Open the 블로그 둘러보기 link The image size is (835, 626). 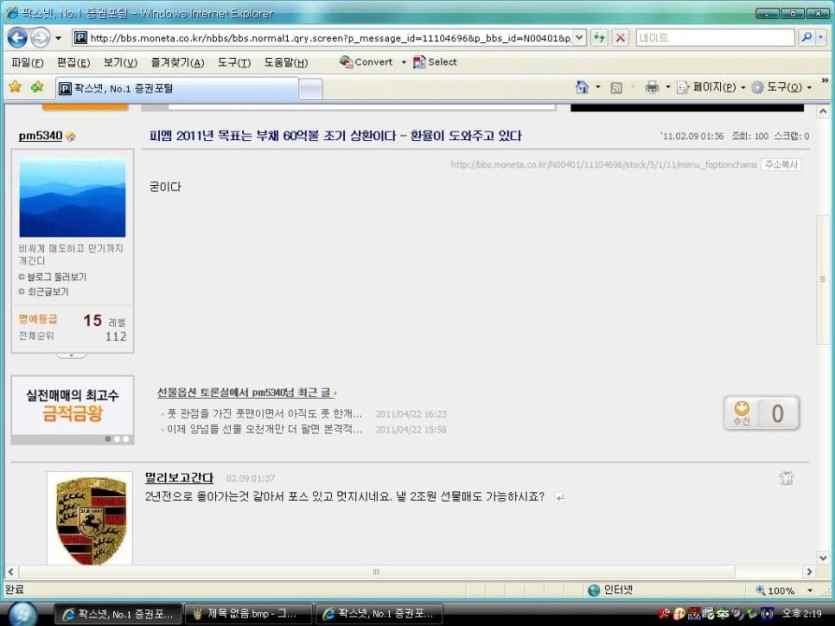[x=55, y=277]
